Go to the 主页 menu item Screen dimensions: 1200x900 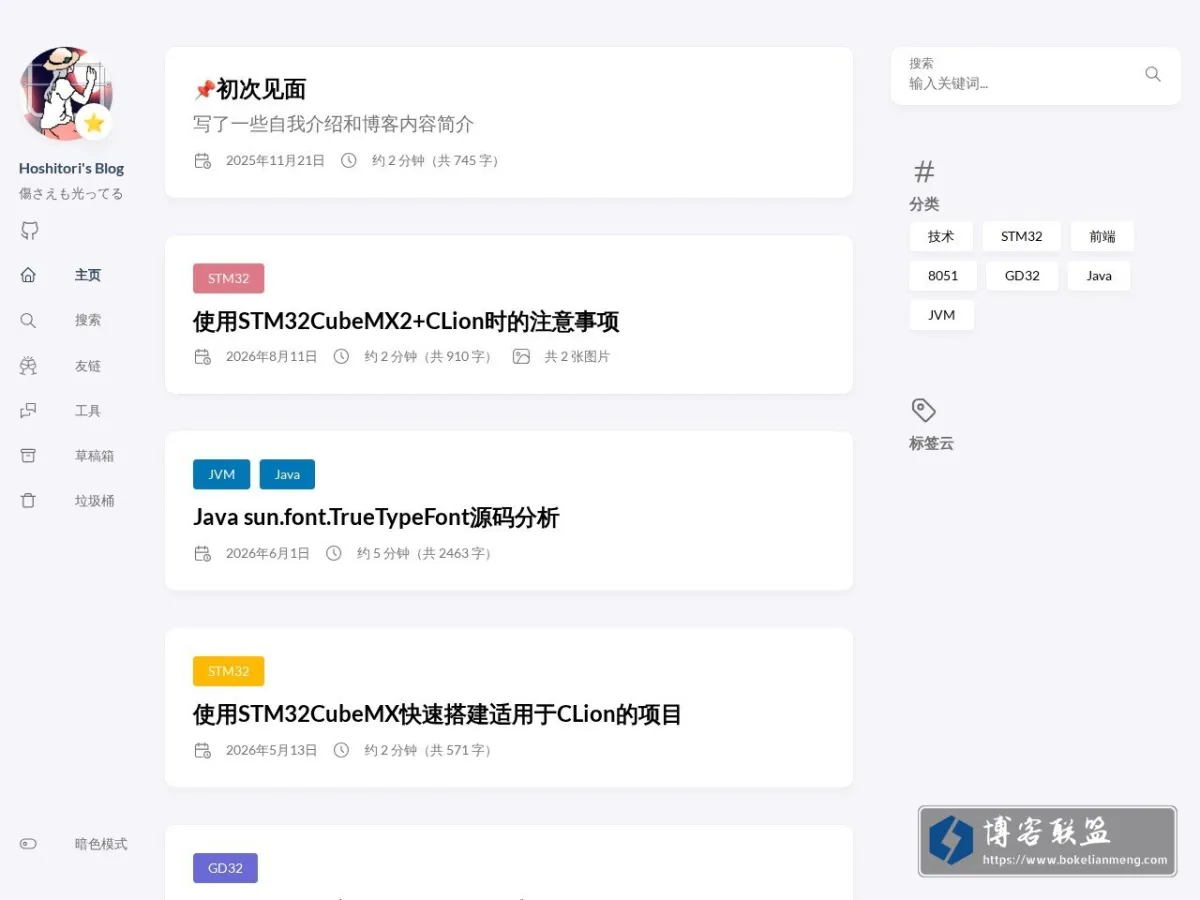(88, 275)
